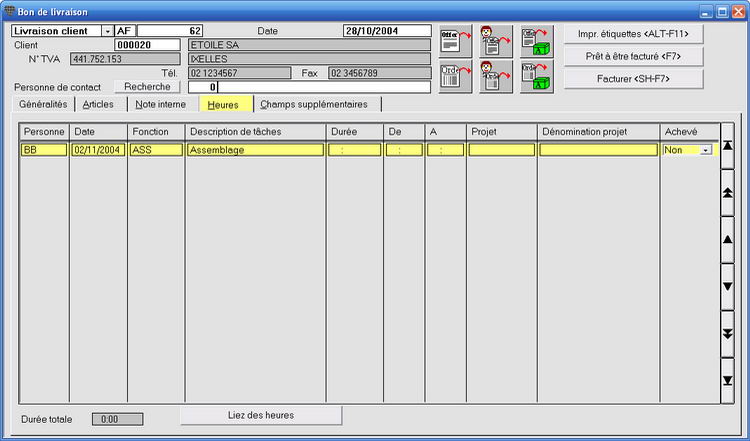Click the A time cell in BB row

[445, 150]
